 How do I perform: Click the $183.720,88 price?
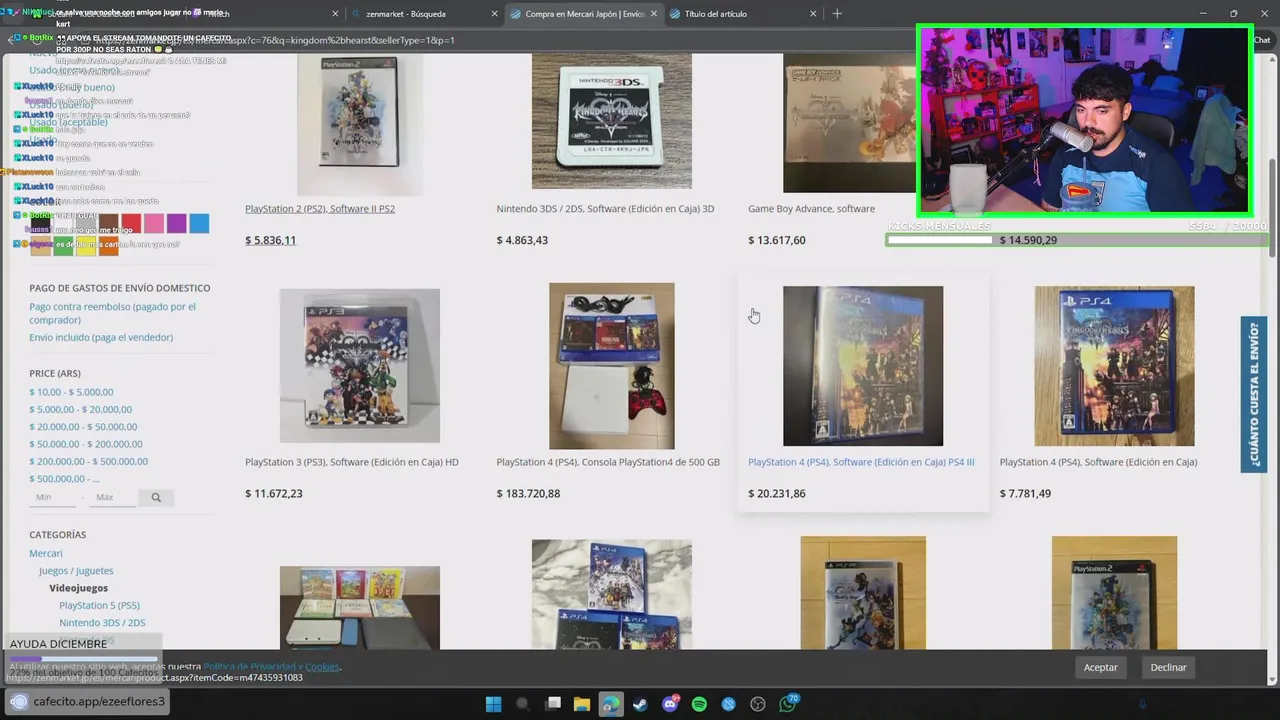coord(528,493)
